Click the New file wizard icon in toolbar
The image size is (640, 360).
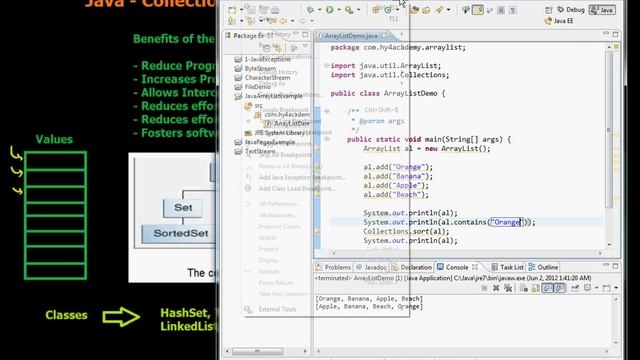click(232, 10)
